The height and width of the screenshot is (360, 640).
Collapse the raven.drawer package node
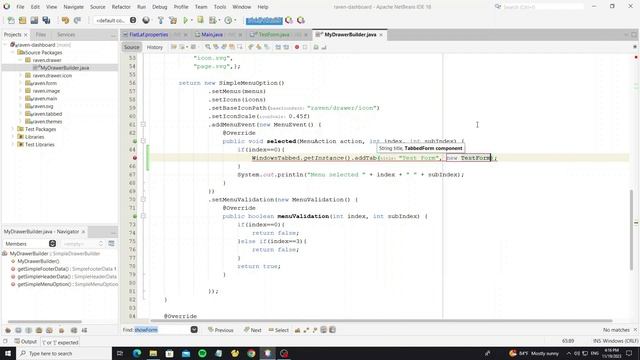(20, 60)
